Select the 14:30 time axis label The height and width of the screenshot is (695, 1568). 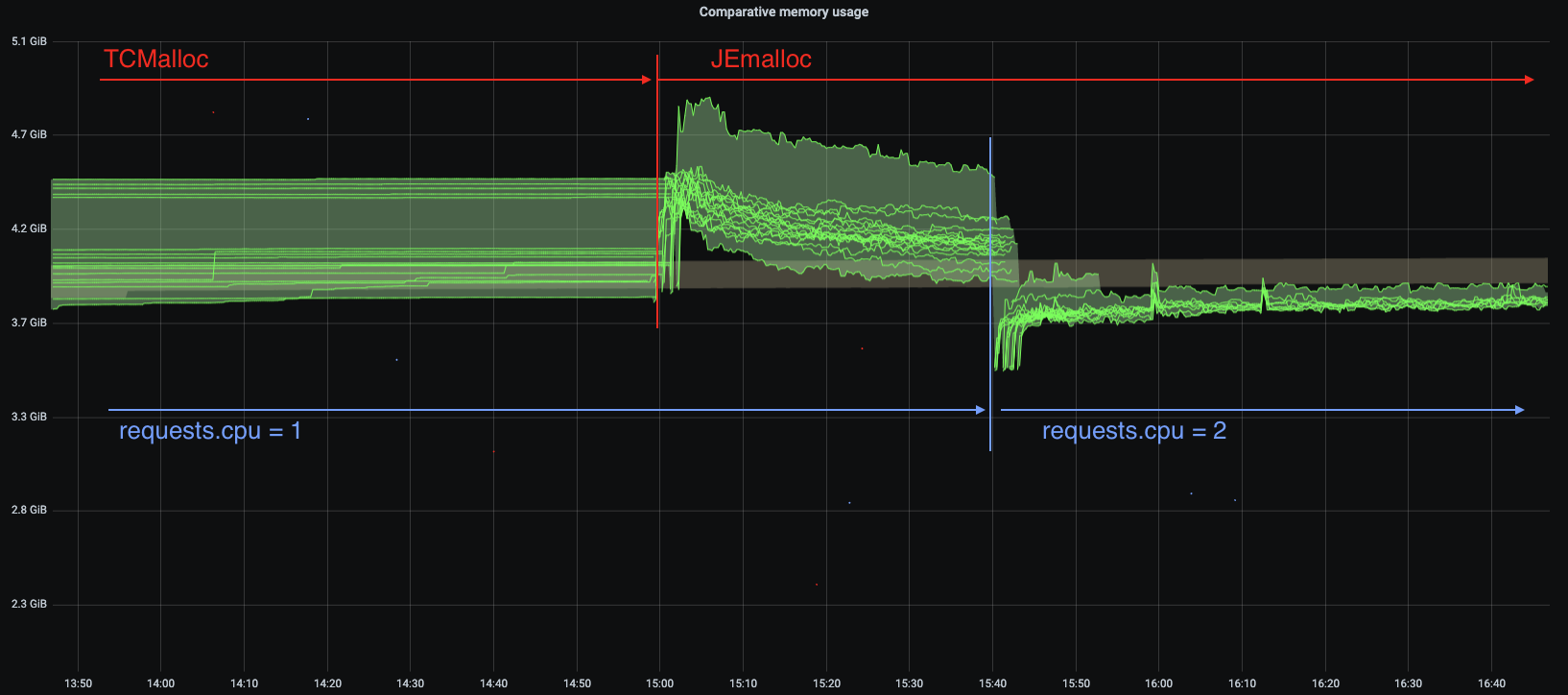(x=411, y=683)
